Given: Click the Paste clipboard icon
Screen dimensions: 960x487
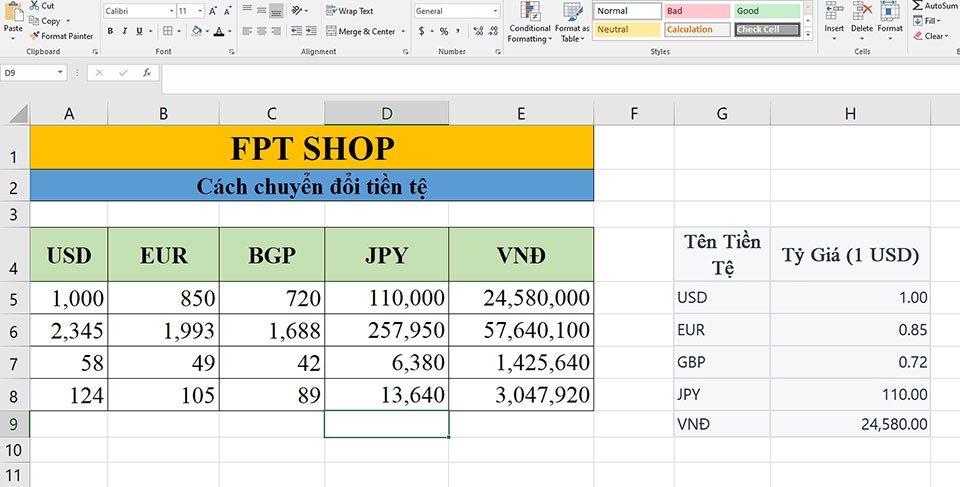Looking at the screenshot, I should pos(13,11).
